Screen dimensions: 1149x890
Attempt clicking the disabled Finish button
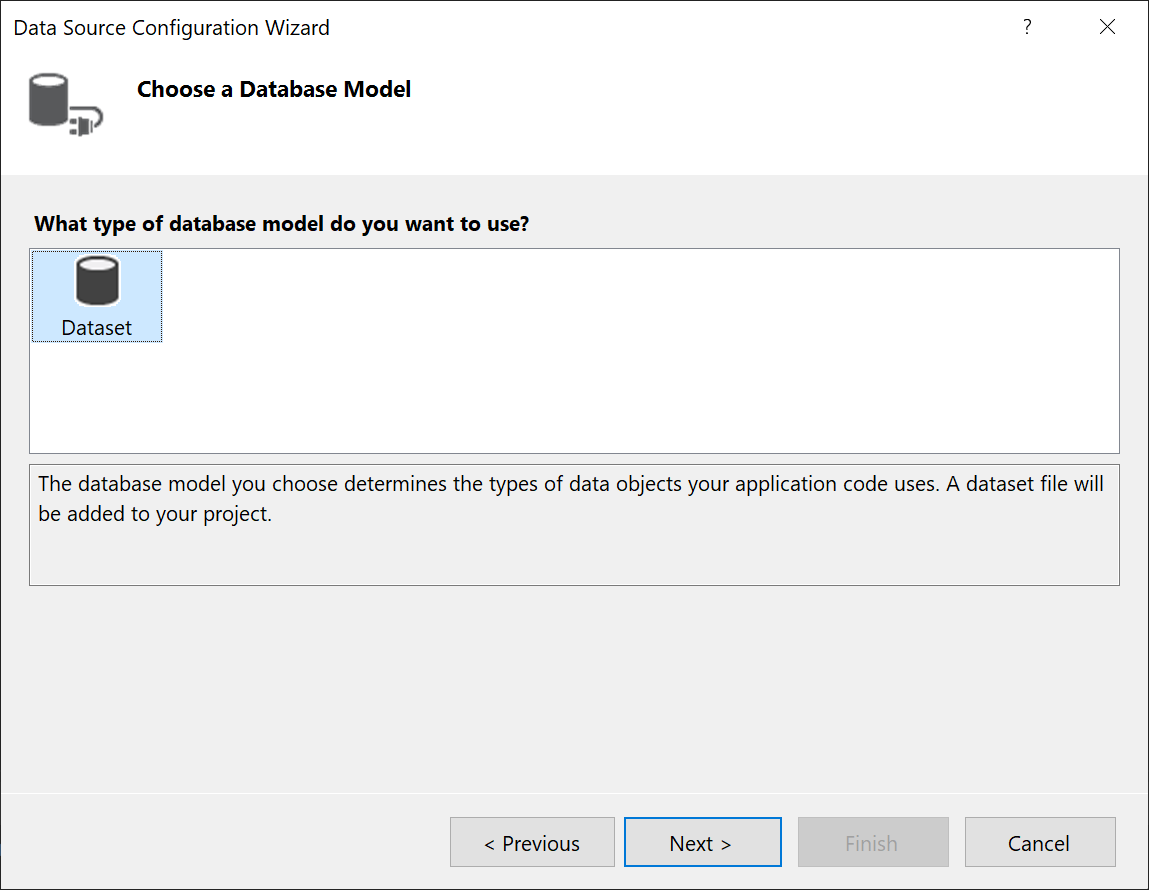point(872,842)
